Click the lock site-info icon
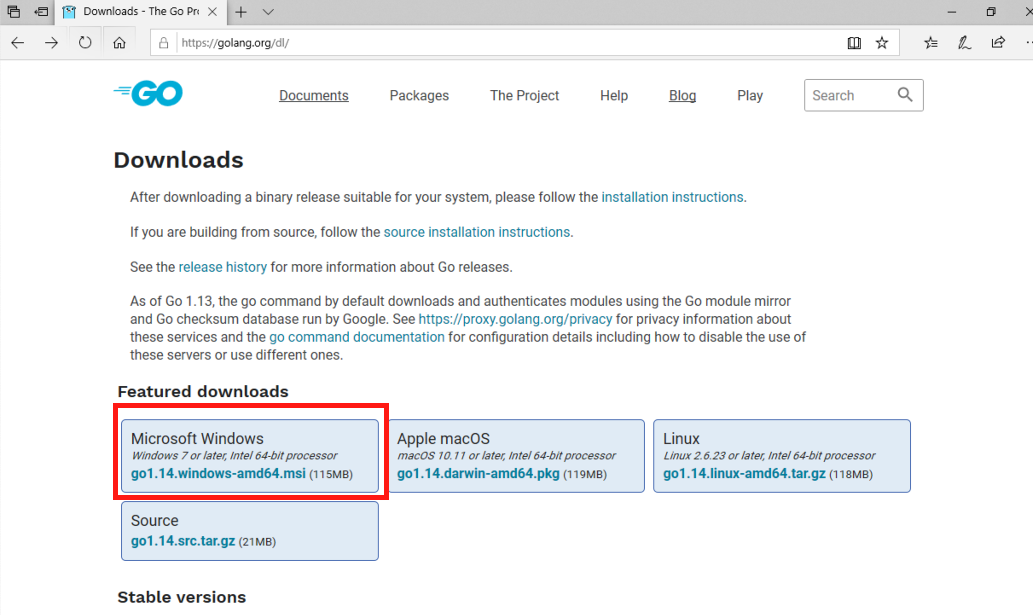The width and height of the screenshot is (1033, 615). click(x=163, y=43)
